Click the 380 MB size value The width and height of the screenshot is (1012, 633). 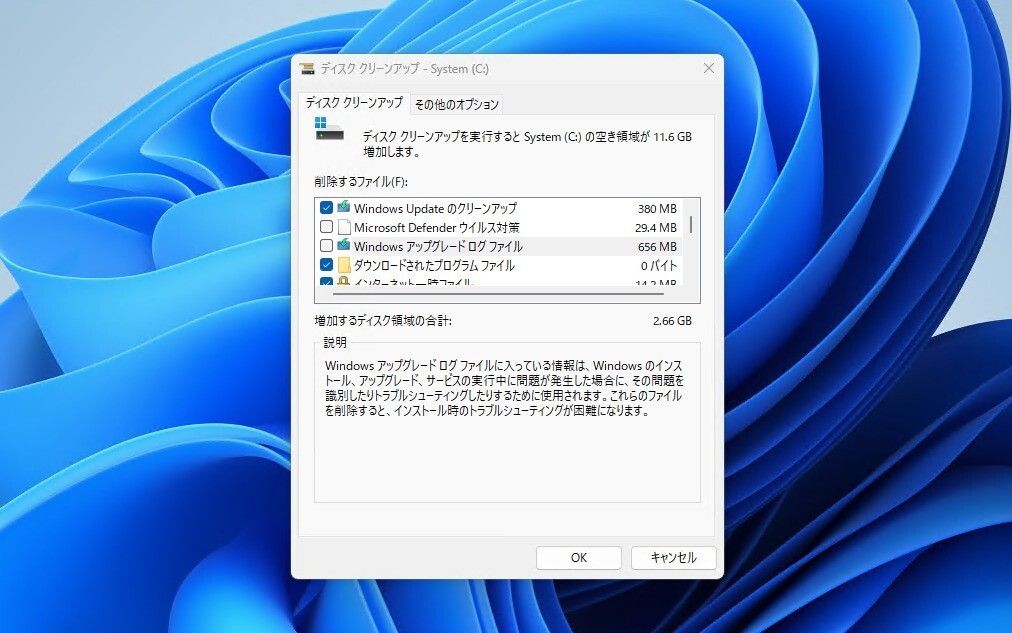coord(657,209)
